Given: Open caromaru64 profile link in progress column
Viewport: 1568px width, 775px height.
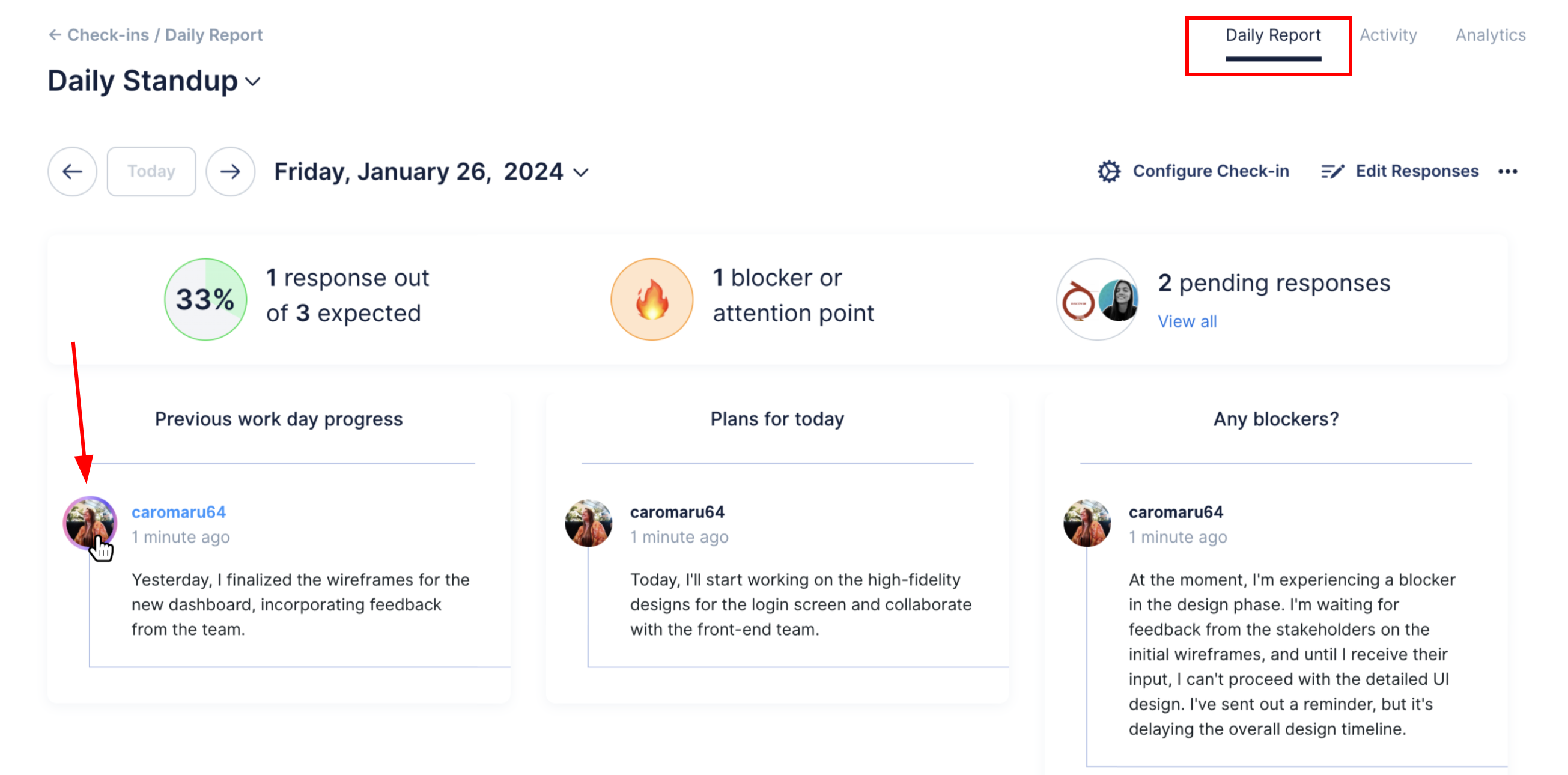Looking at the screenshot, I should [x=178, y=512].
